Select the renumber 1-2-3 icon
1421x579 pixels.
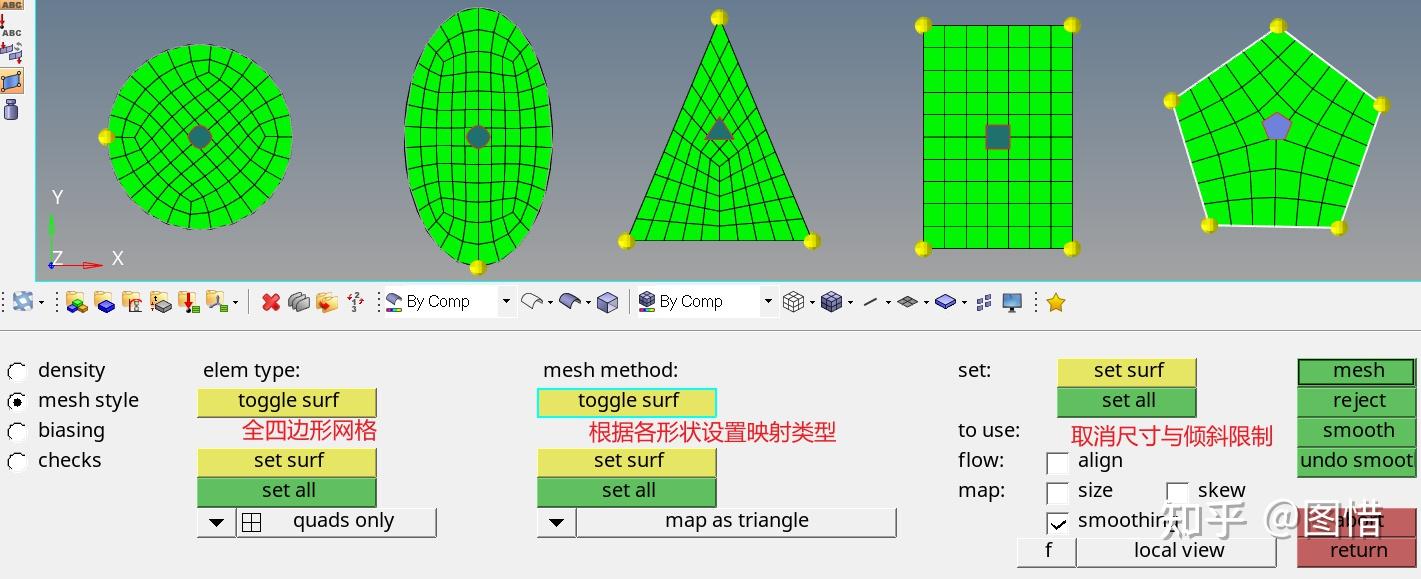tap(354, 301)
